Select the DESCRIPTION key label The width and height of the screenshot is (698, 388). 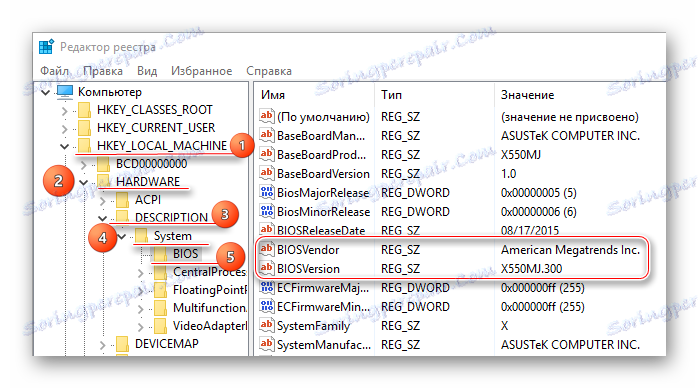171,218
